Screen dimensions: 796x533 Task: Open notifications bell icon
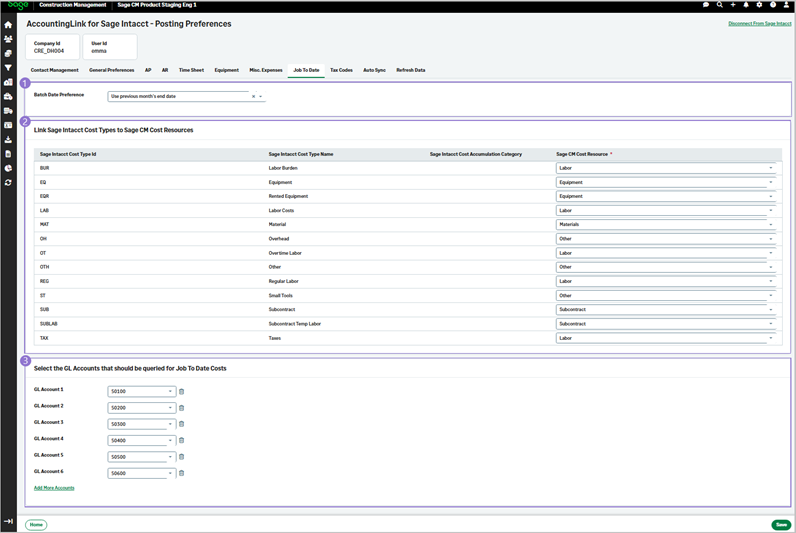(x=746, y=5)
